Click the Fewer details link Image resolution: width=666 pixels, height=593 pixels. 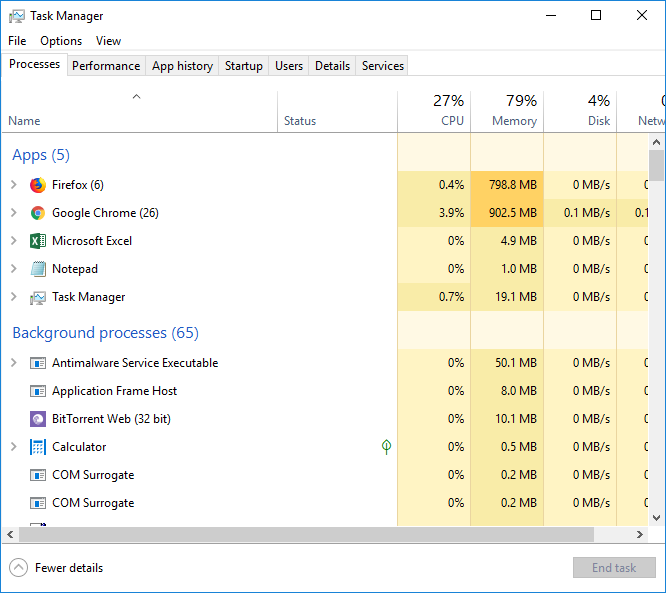click(x=69, y=568)
